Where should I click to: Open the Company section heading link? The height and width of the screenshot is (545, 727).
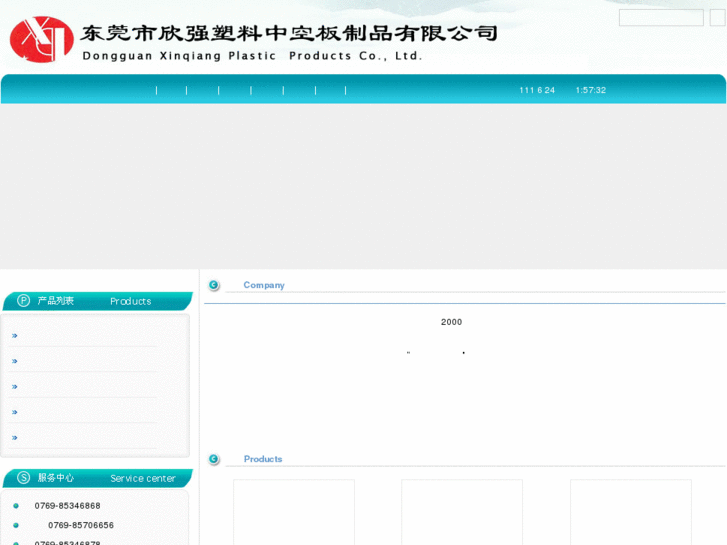click(264, 285)
